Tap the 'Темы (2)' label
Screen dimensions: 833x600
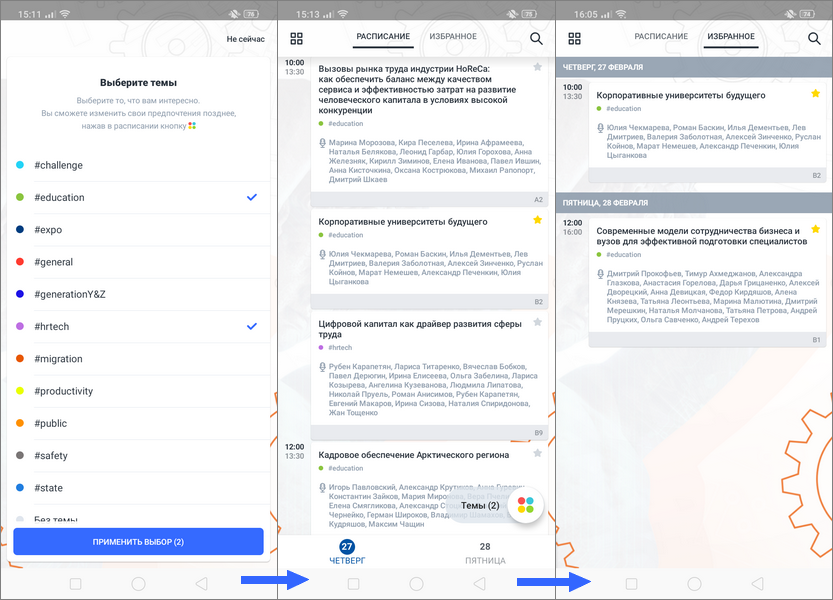tap(480, 505)
